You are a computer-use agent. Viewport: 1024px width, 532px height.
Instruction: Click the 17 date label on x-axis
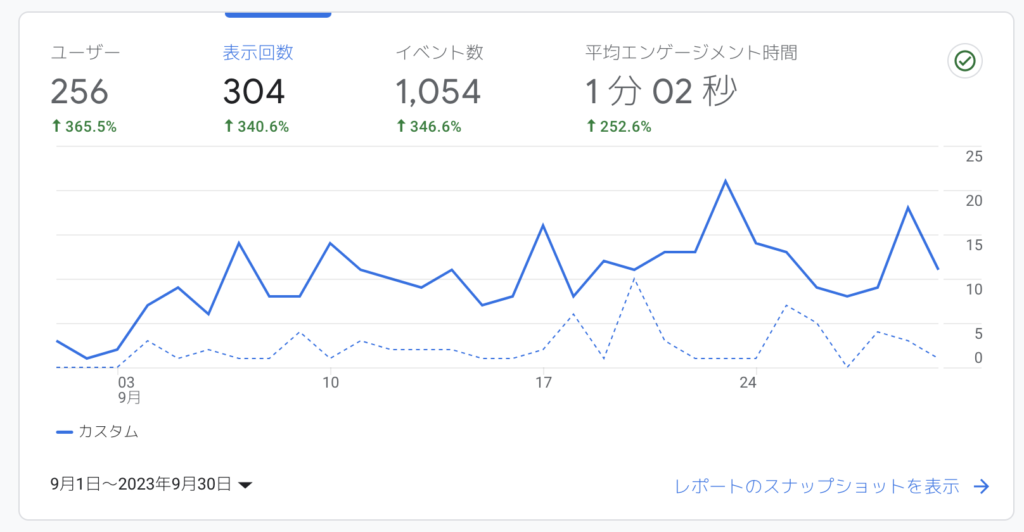(x=543, y=383)
